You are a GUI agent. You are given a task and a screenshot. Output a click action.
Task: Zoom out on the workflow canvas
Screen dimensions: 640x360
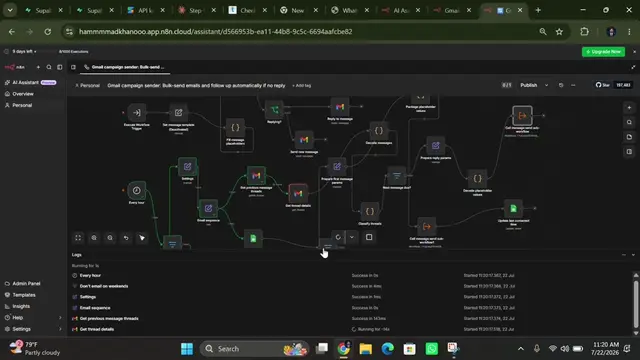click(110, 238)
